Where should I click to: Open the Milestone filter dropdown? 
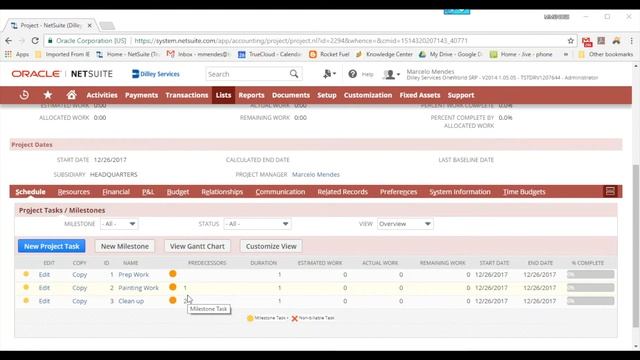click(x=119, y=224)
